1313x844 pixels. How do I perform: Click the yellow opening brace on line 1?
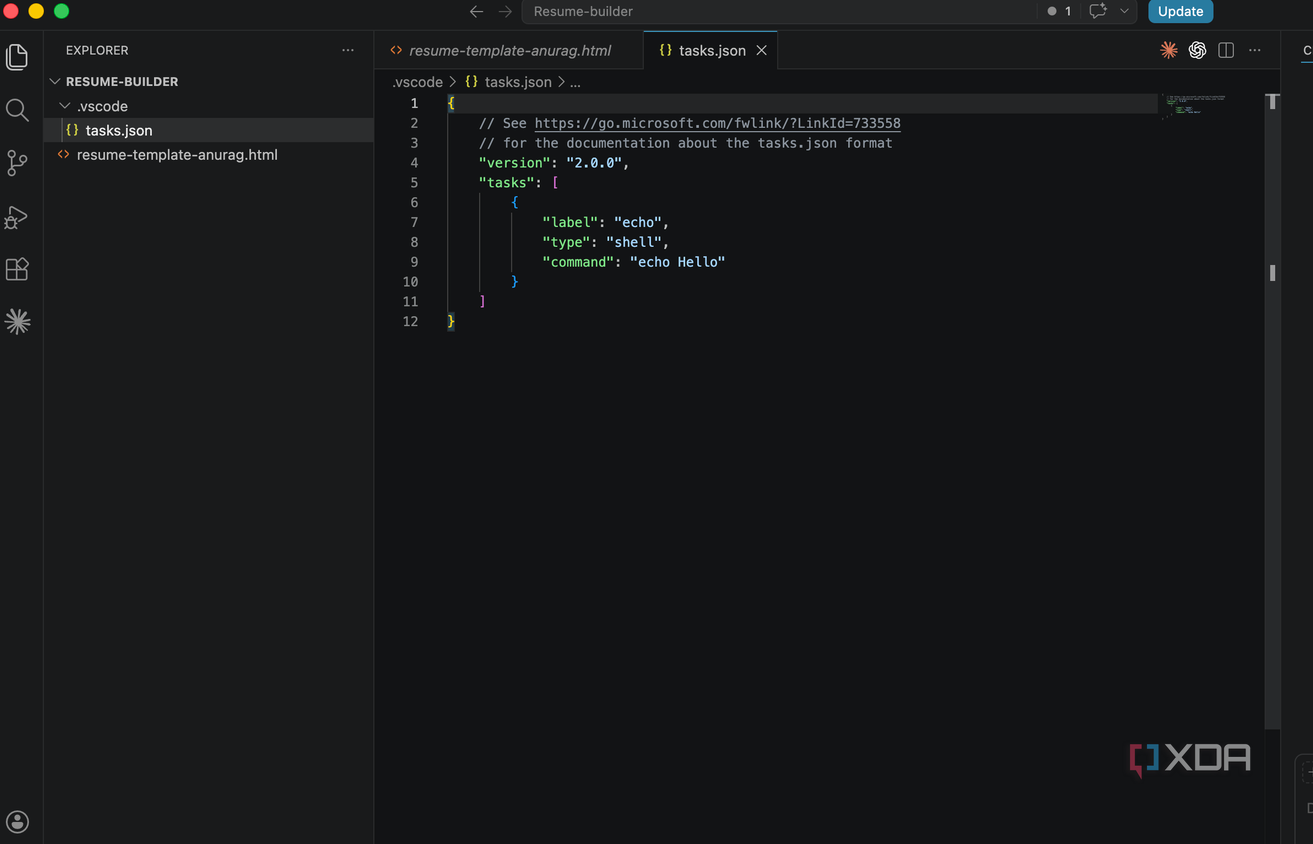click(x=451, y=103)
